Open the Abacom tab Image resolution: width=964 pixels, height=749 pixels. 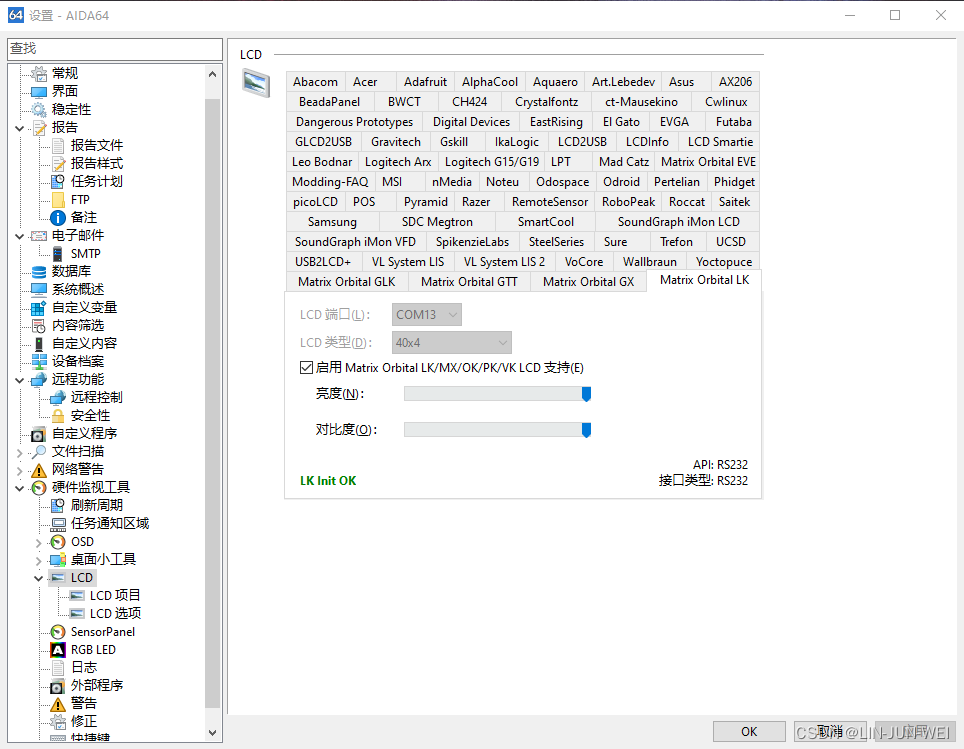tap(315, 82)
